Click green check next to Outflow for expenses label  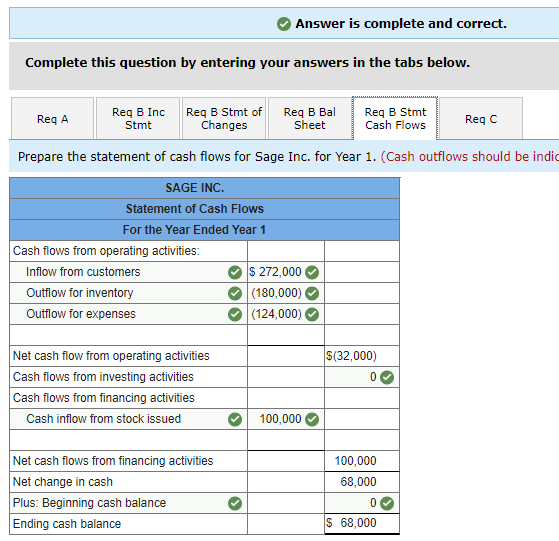235,315
